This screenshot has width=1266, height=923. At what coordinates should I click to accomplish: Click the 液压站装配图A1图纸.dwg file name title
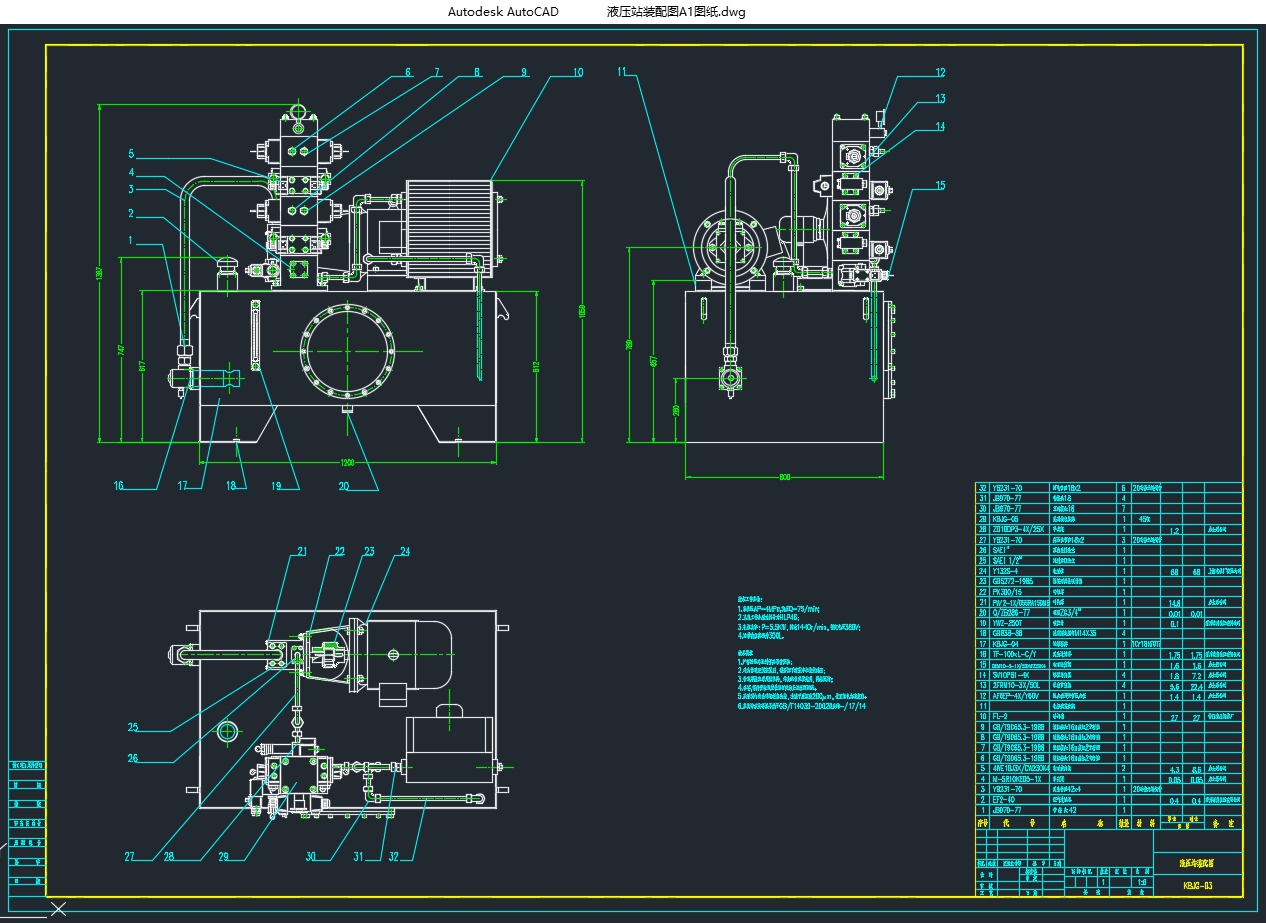tap(676, 12)
